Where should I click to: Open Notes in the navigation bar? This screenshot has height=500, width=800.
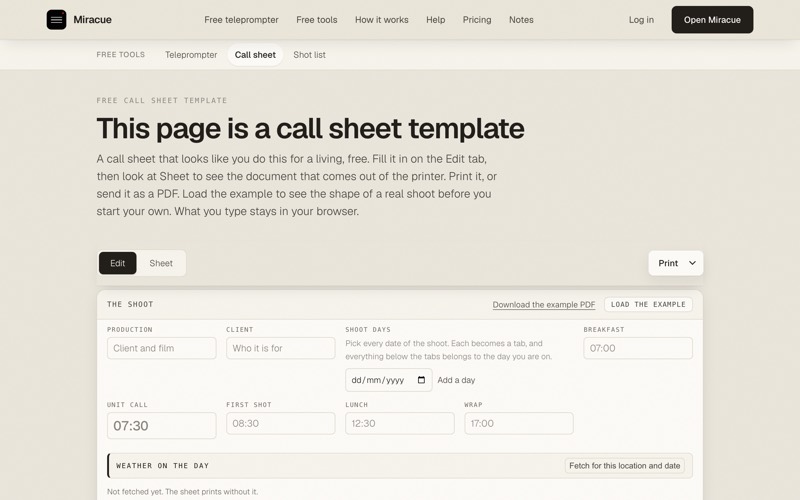[521, 20]
